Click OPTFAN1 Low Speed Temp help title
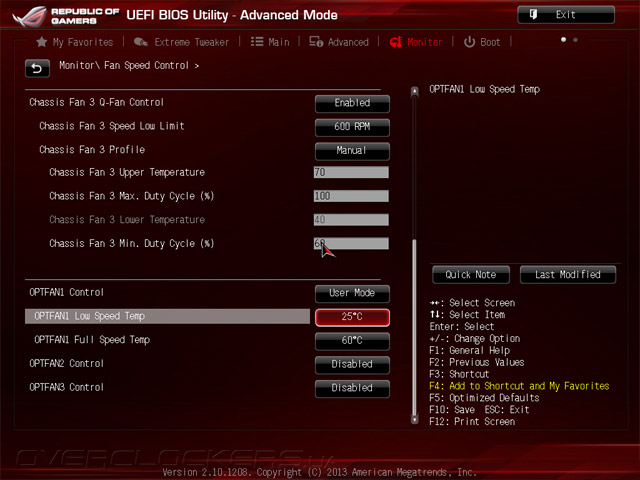Viewport: 640px width, 480px height. point(484,89)
